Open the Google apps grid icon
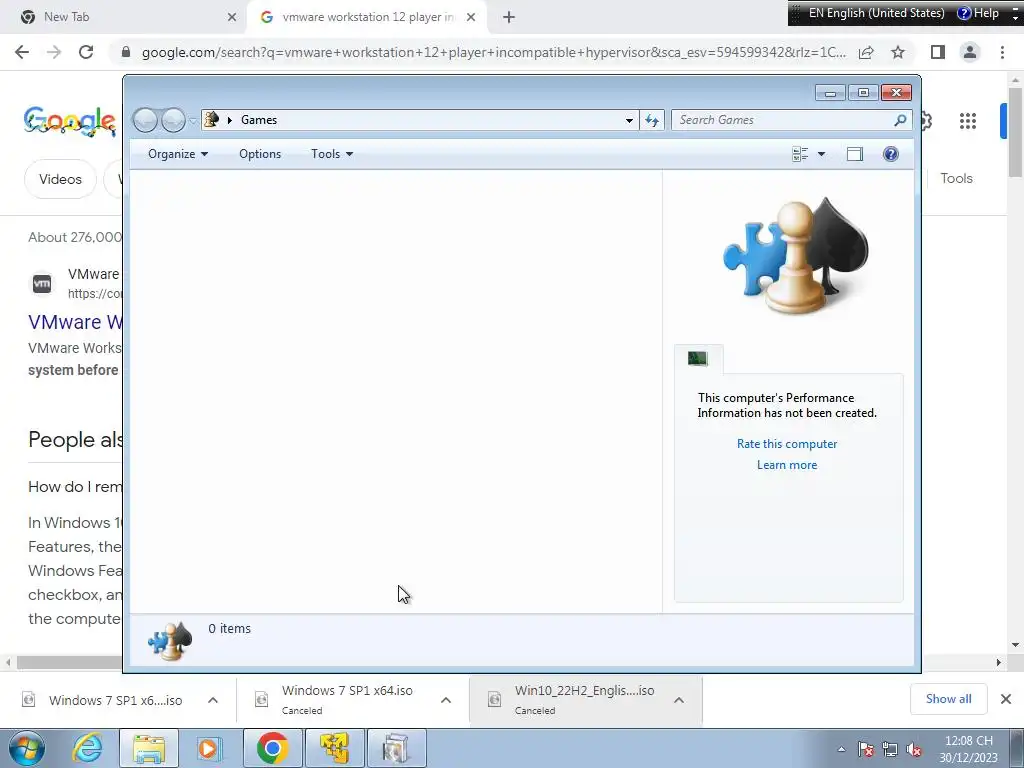The image size is (1024, 768). point(967,121)
